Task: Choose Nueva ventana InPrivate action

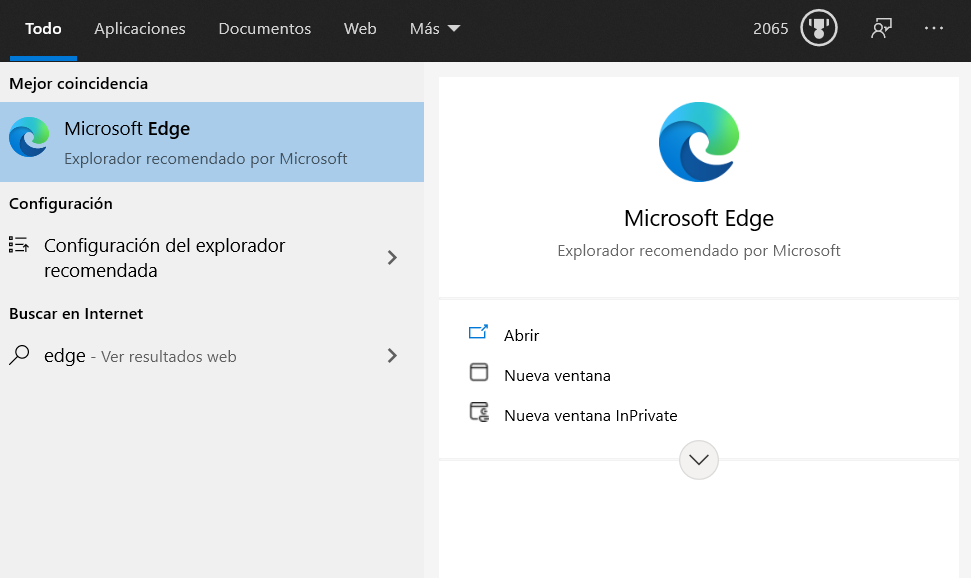Action: 591,415
